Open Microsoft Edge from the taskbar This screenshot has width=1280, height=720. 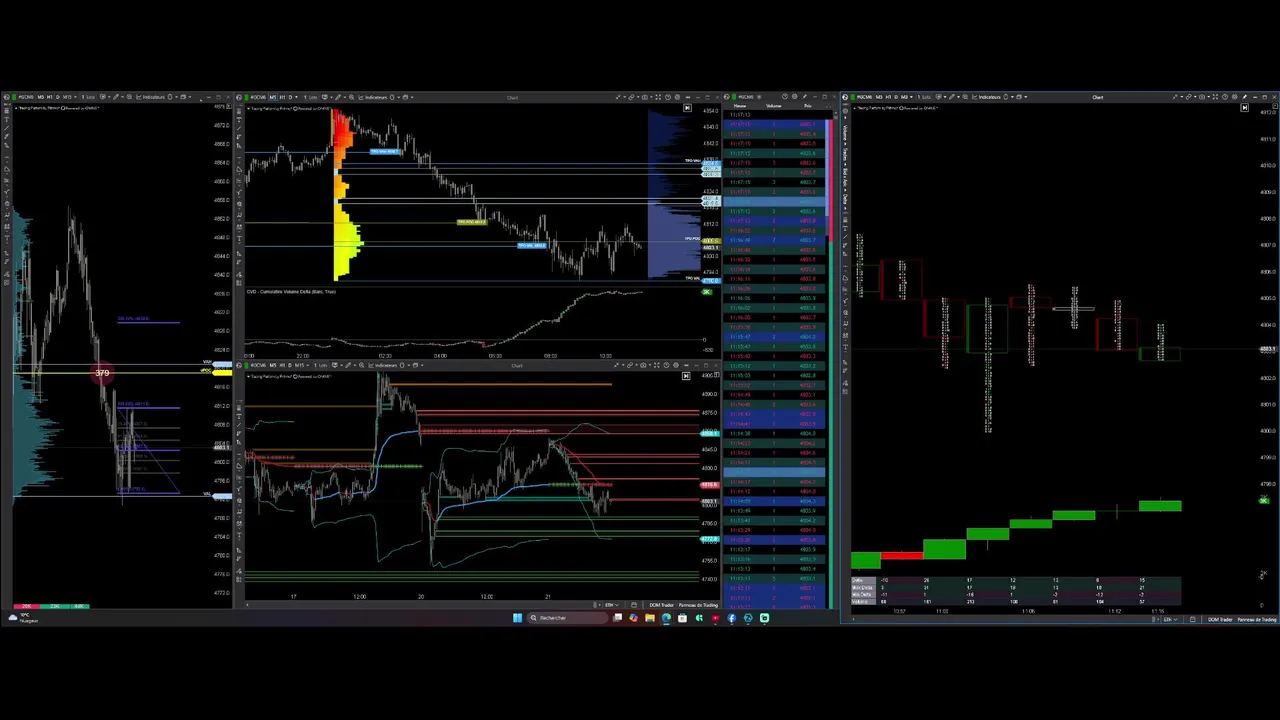[666, 618]
